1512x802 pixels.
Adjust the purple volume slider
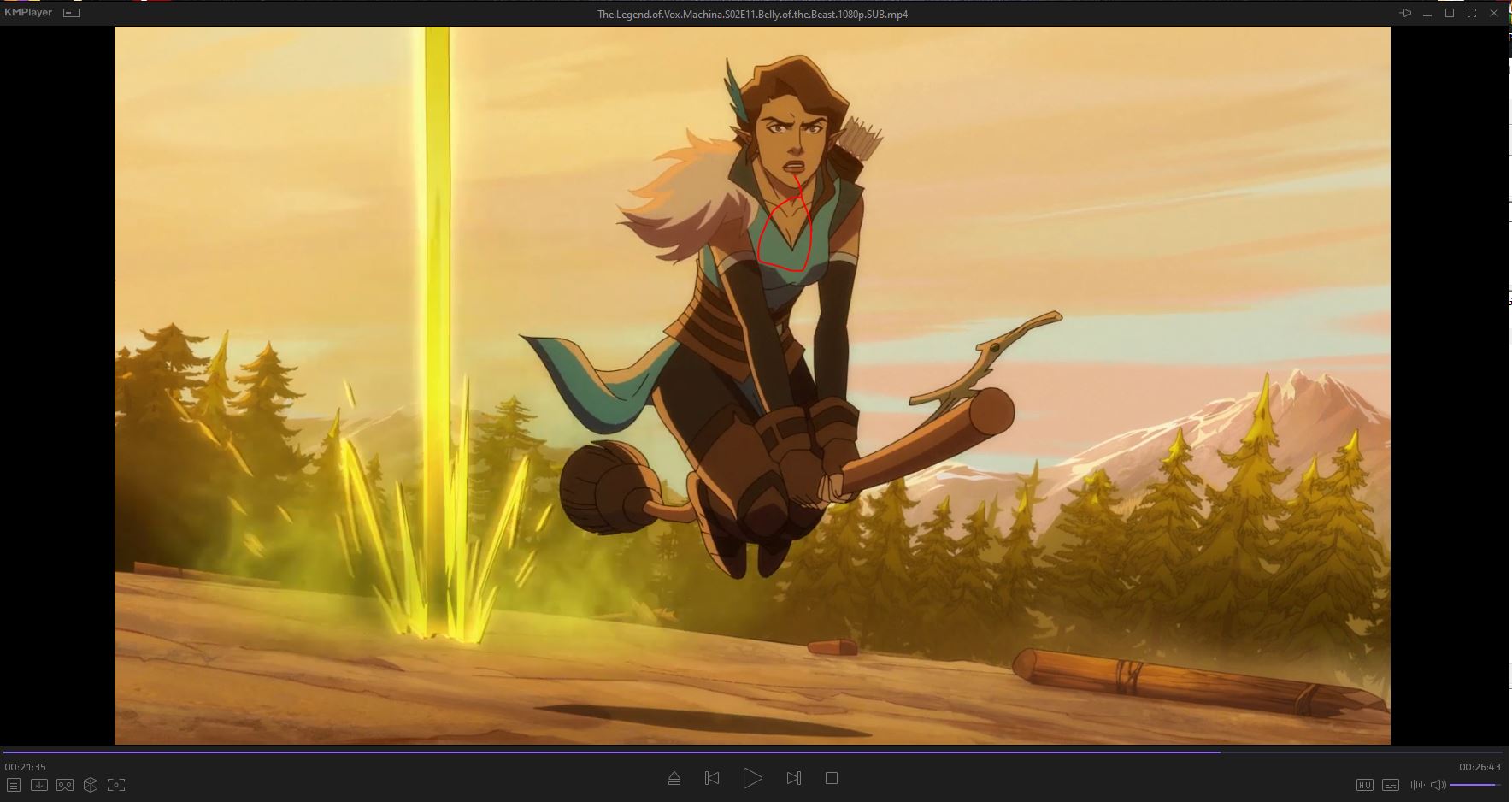click(1474, 785)
